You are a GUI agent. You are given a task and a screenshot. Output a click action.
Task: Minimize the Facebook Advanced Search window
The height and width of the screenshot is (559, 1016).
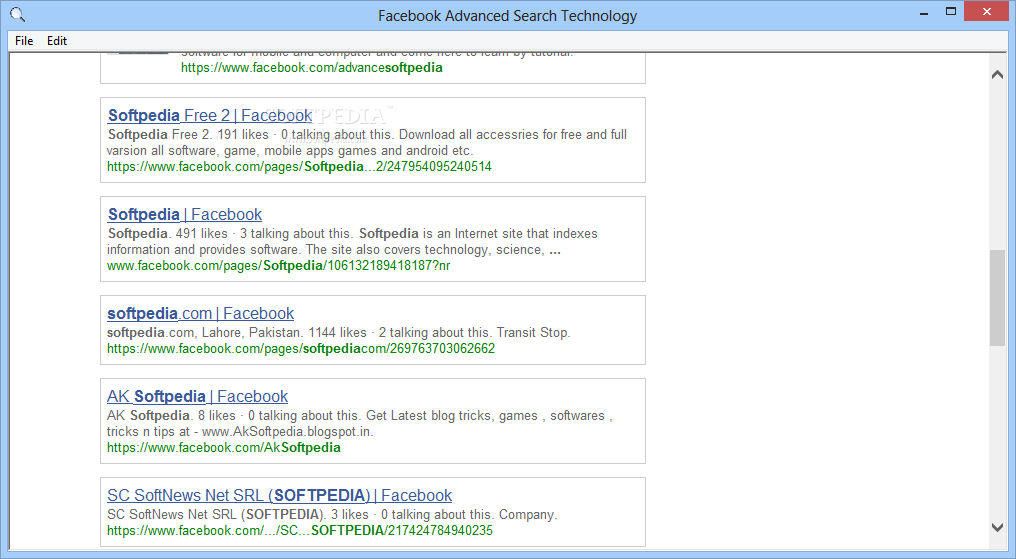pyautogui.click(x=924, y=13)
